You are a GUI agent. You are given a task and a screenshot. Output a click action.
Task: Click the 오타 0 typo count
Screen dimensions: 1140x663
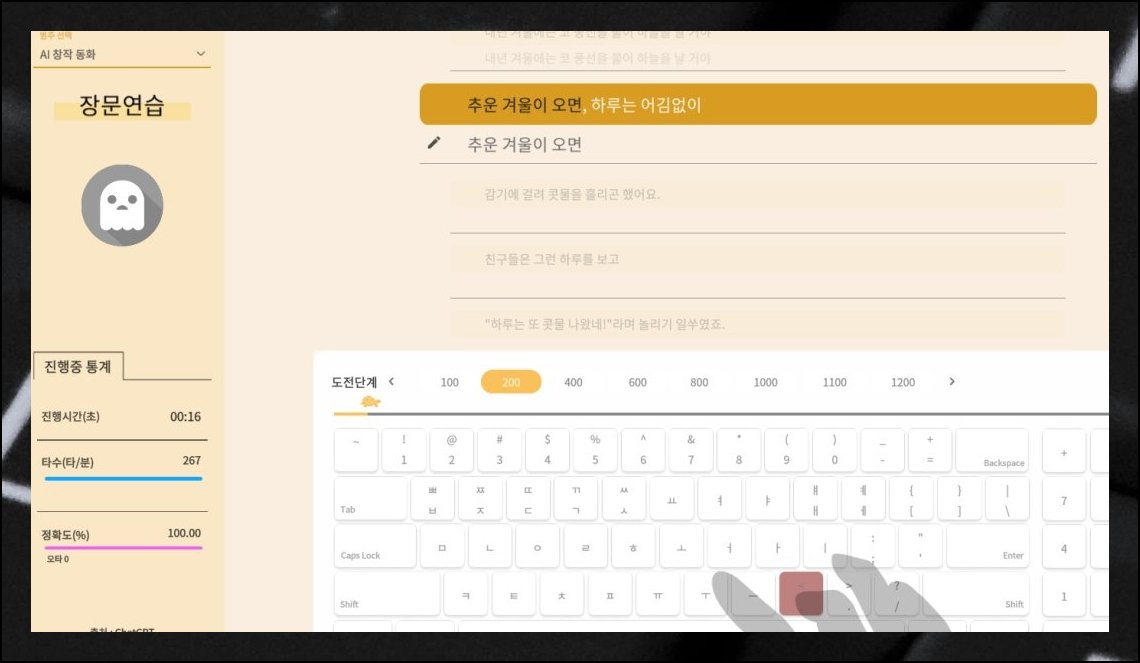[57, 559]
